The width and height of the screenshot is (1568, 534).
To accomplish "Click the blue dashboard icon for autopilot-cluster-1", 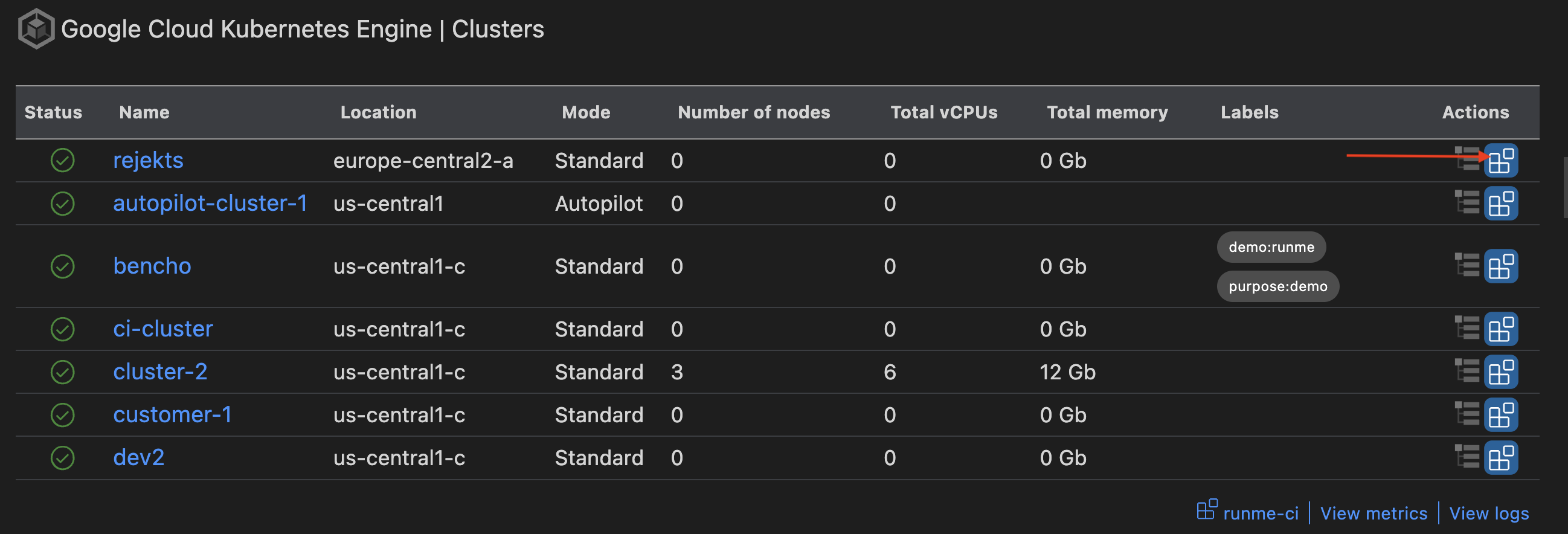I will pyautogui.click(x=1500, y=204).
